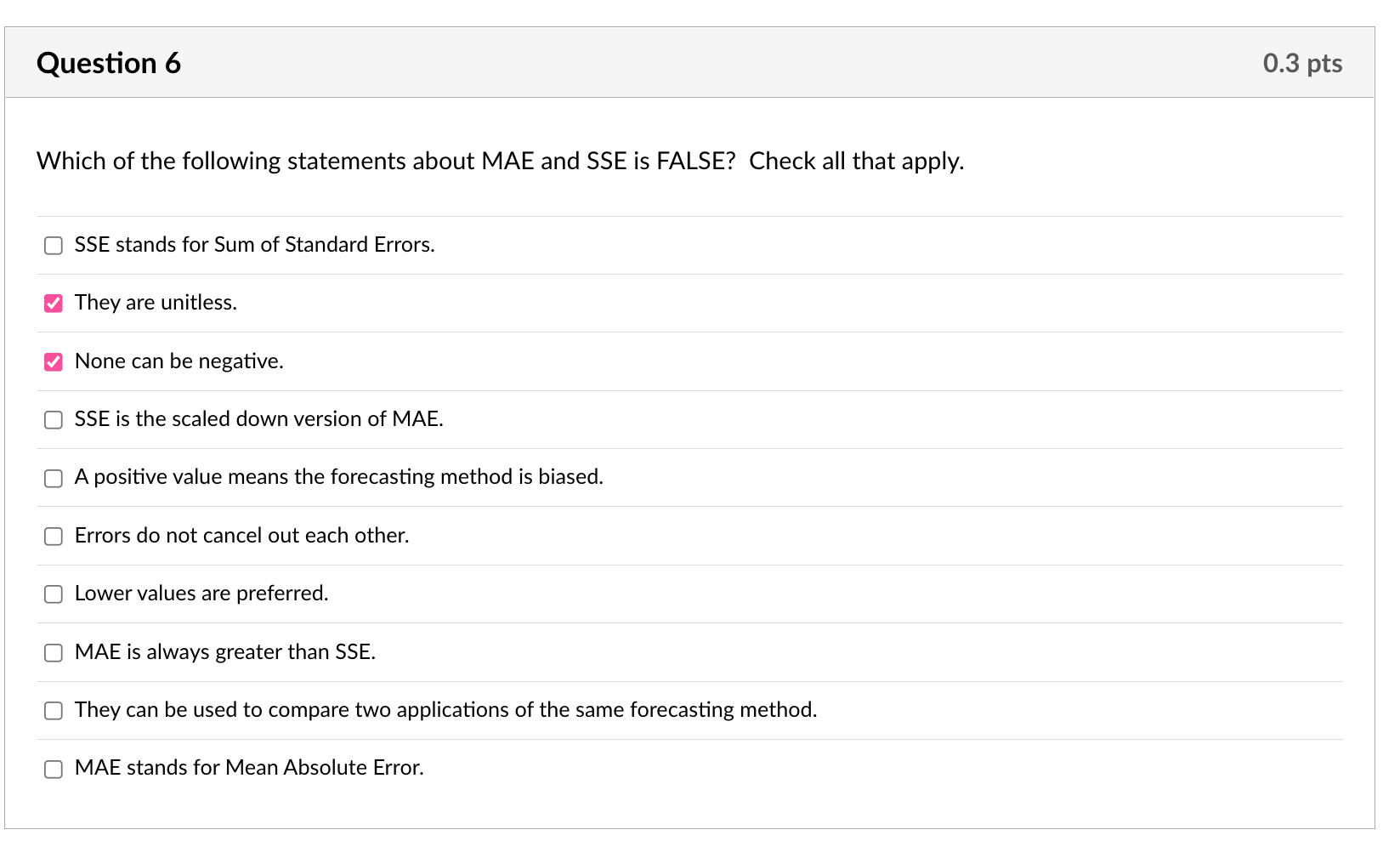Uncheck 'They are unitless'
This screenshot has width=1400, height=841.
(53, 303)
